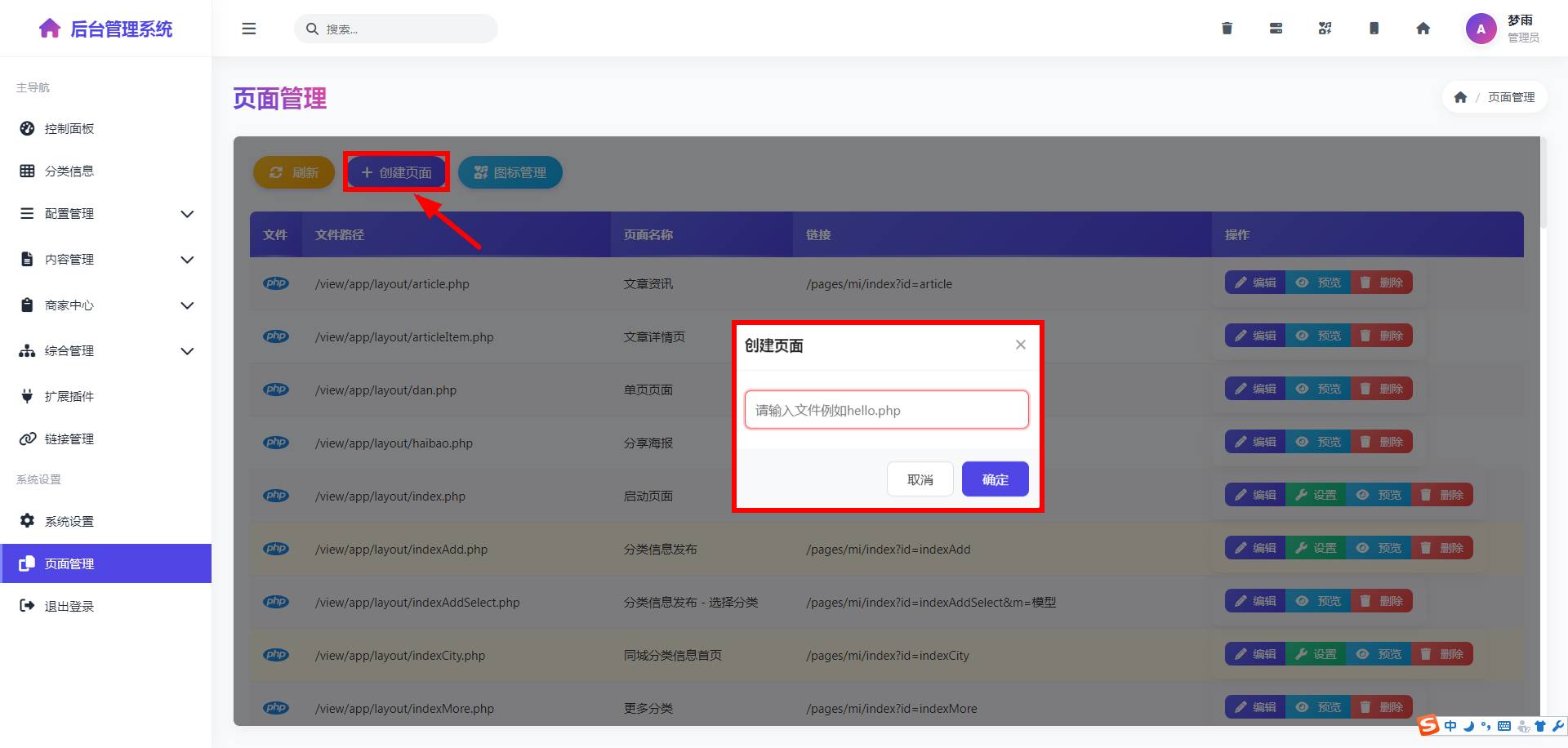Viewport: 1568px width, 748px height.
Task: Click the server icon in top header
Action: tap(1276, 29)
